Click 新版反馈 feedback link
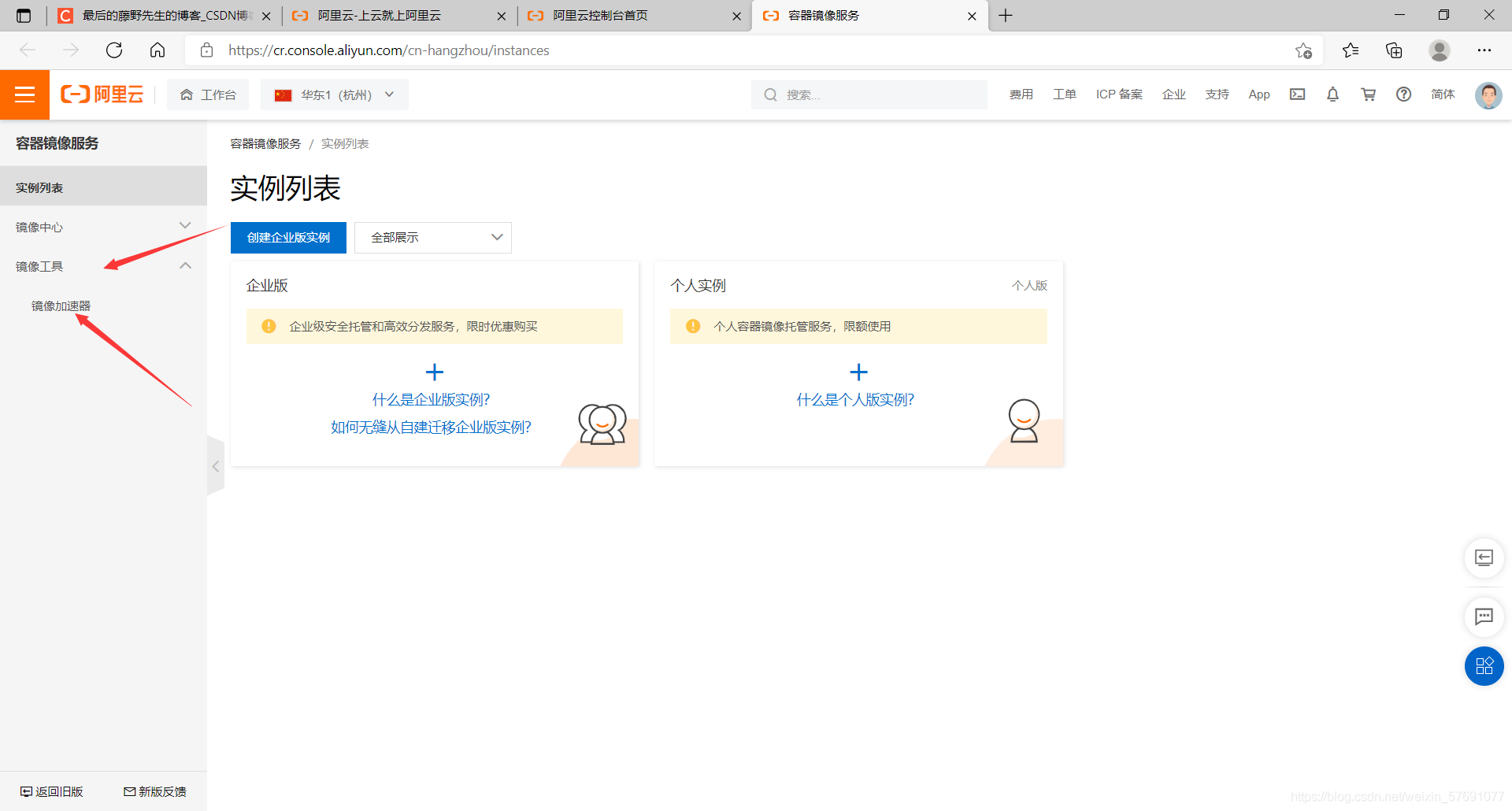This screenshot has height=811, width=1512. pos(155,791)
